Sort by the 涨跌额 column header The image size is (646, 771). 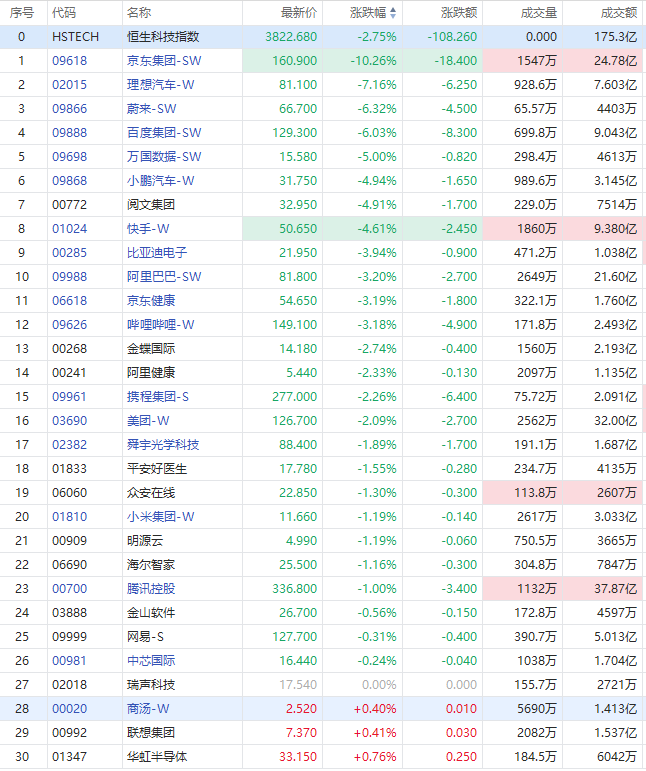[x=459, y=13]
